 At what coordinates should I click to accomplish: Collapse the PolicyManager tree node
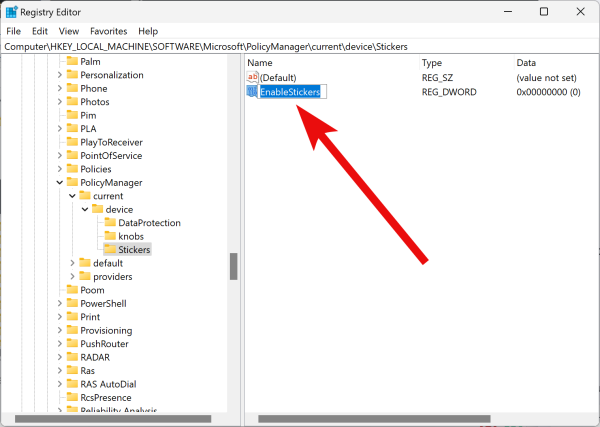(59, 183)
